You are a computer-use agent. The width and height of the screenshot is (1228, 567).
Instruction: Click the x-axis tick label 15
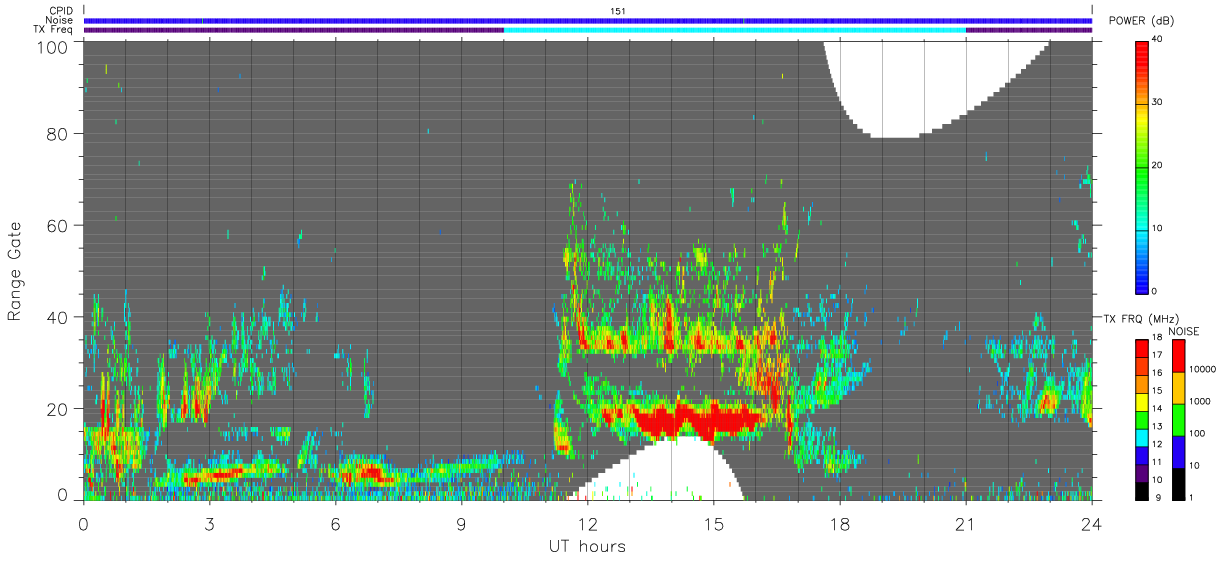(713, 523)
